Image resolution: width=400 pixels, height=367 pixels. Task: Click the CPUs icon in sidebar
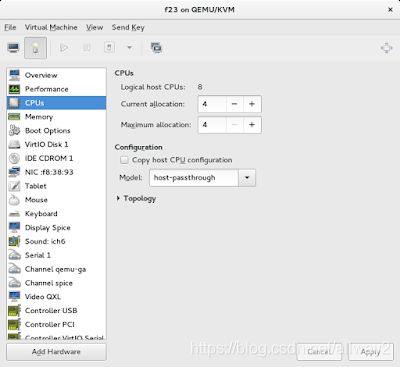14,103
